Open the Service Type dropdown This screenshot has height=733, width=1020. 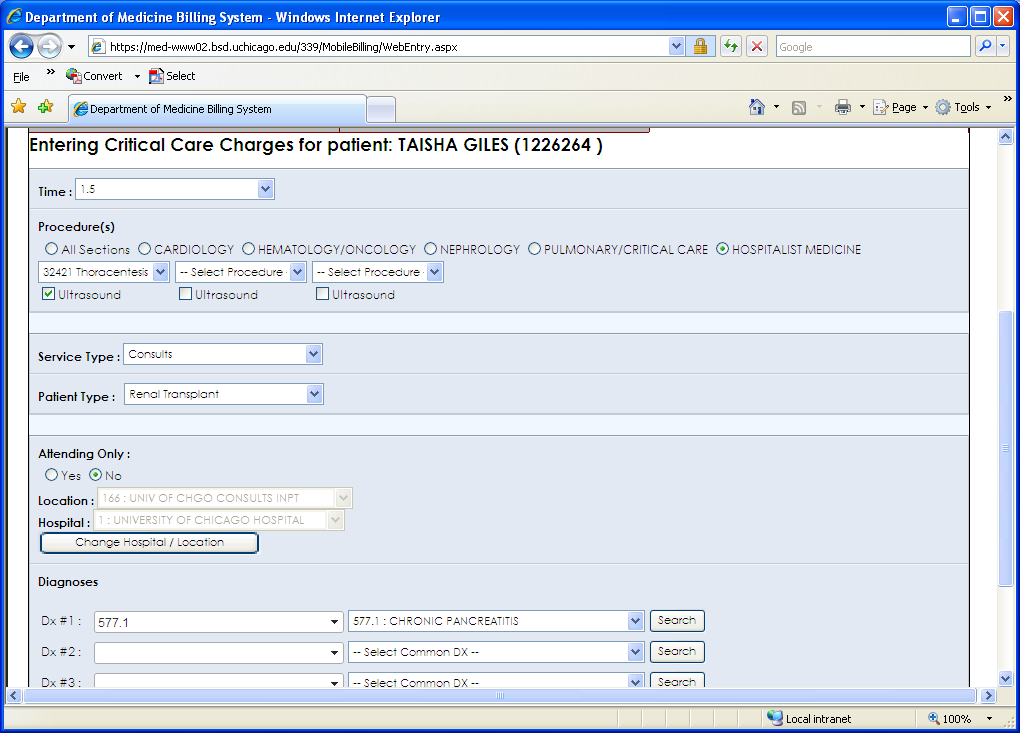click(x=313, y=354)
